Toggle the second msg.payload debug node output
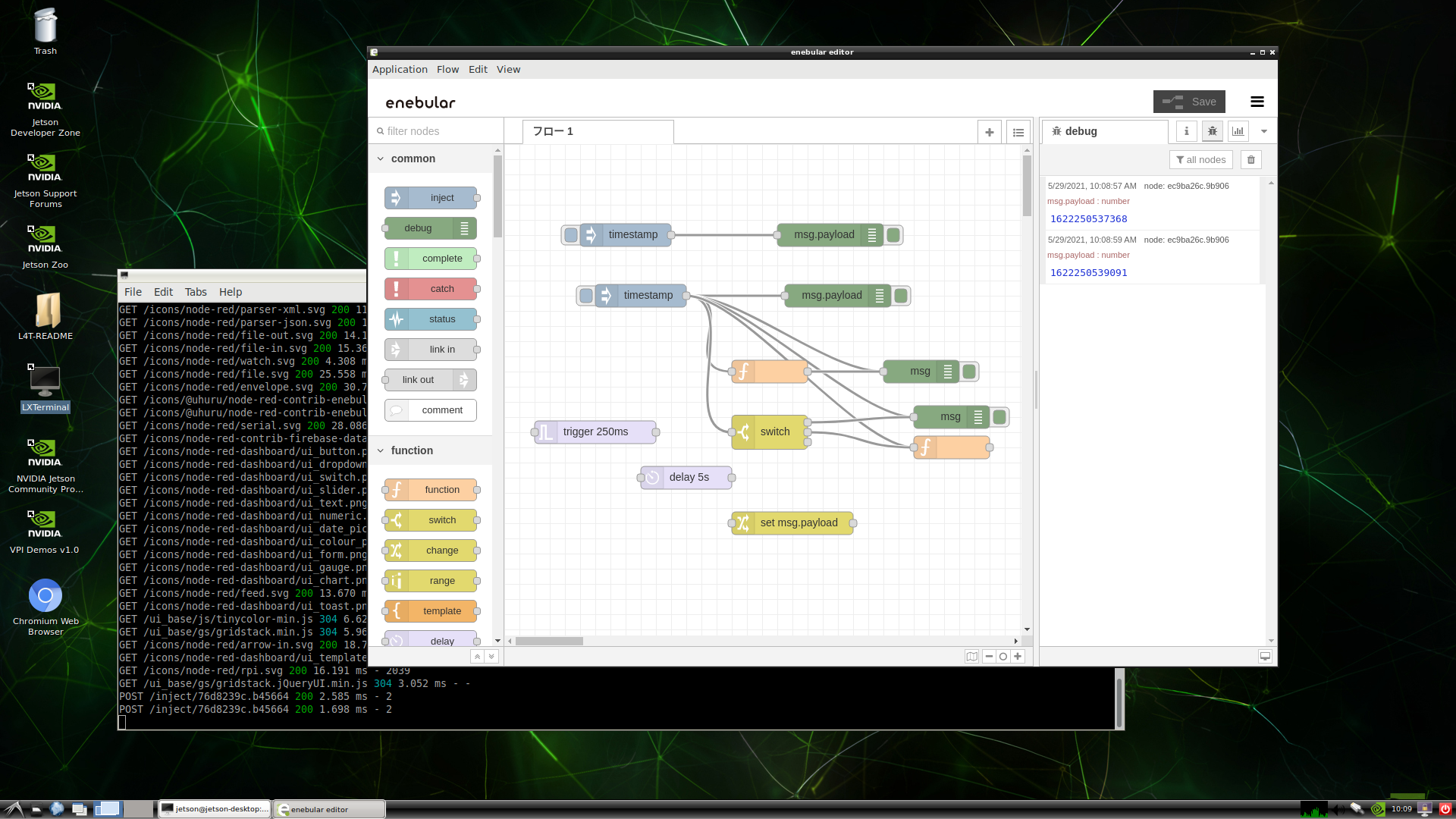The width and height of the screenshot is (1456, 819). coord(901,296)
